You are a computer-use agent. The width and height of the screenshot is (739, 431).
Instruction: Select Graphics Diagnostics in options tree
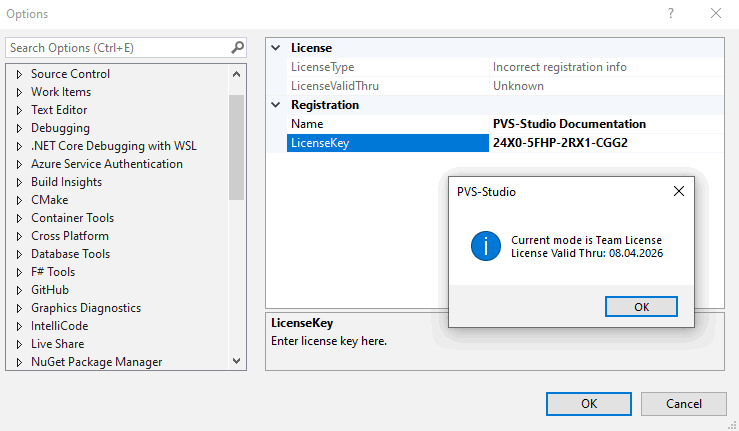pyautogui.click(x=86, y=308)
